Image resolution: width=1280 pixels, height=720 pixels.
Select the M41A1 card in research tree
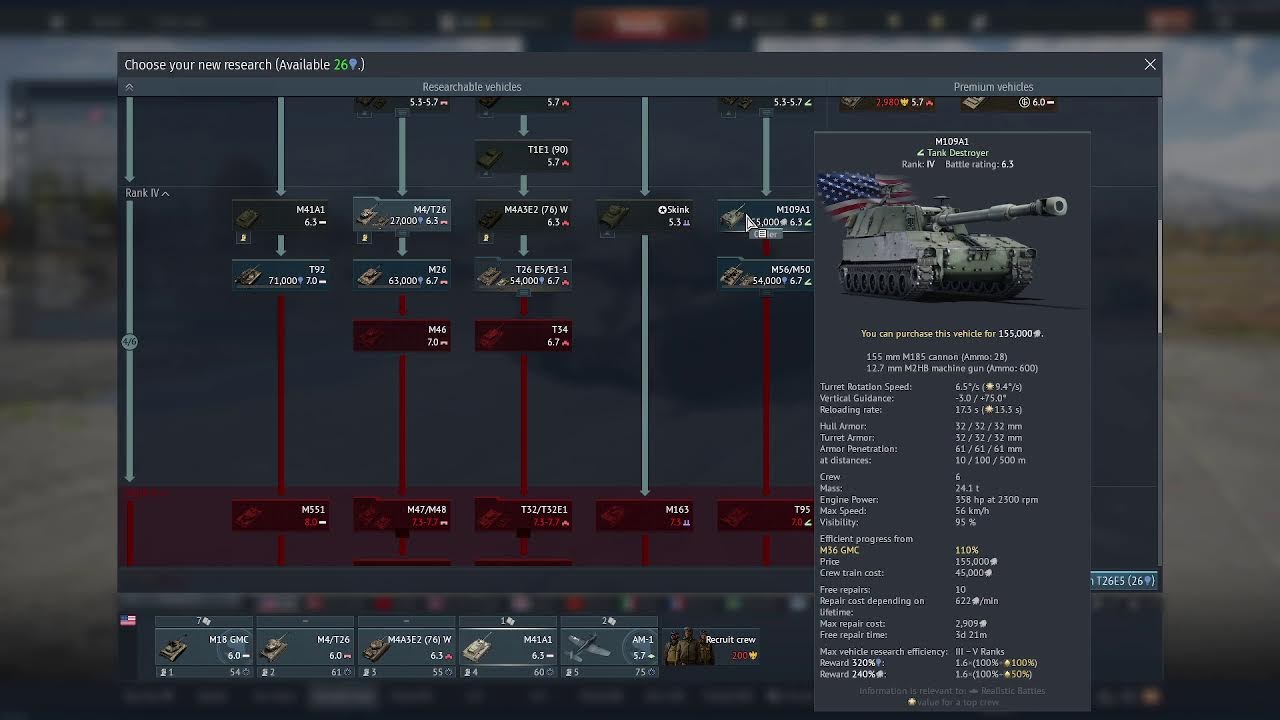point(281,216)
